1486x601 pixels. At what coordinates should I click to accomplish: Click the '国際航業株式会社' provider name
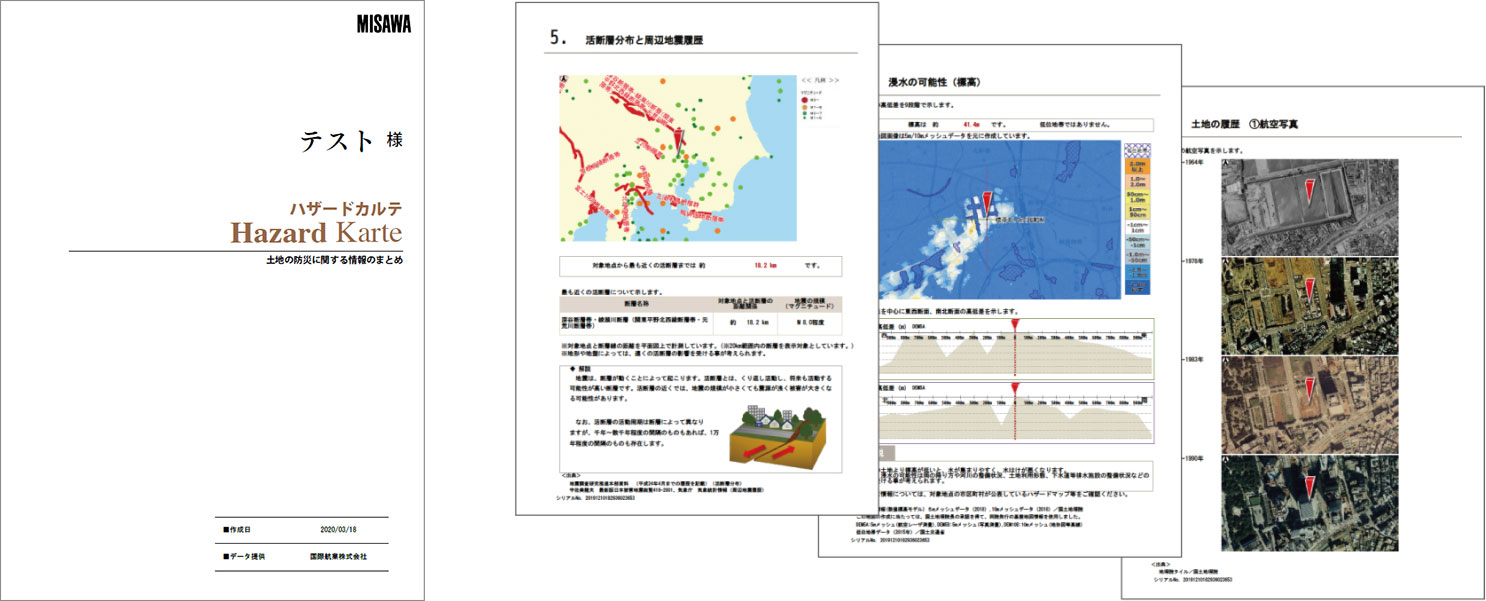point(338,556)
